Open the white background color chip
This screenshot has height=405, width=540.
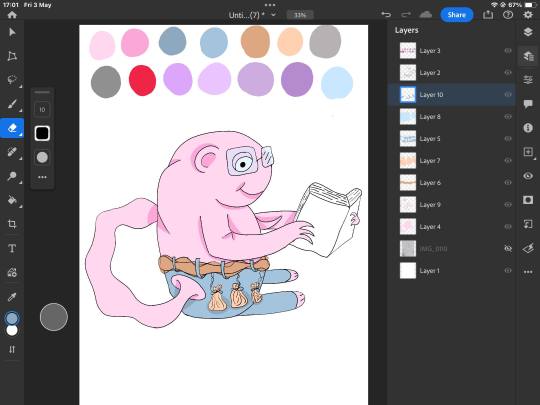click(x=12, y=330)
